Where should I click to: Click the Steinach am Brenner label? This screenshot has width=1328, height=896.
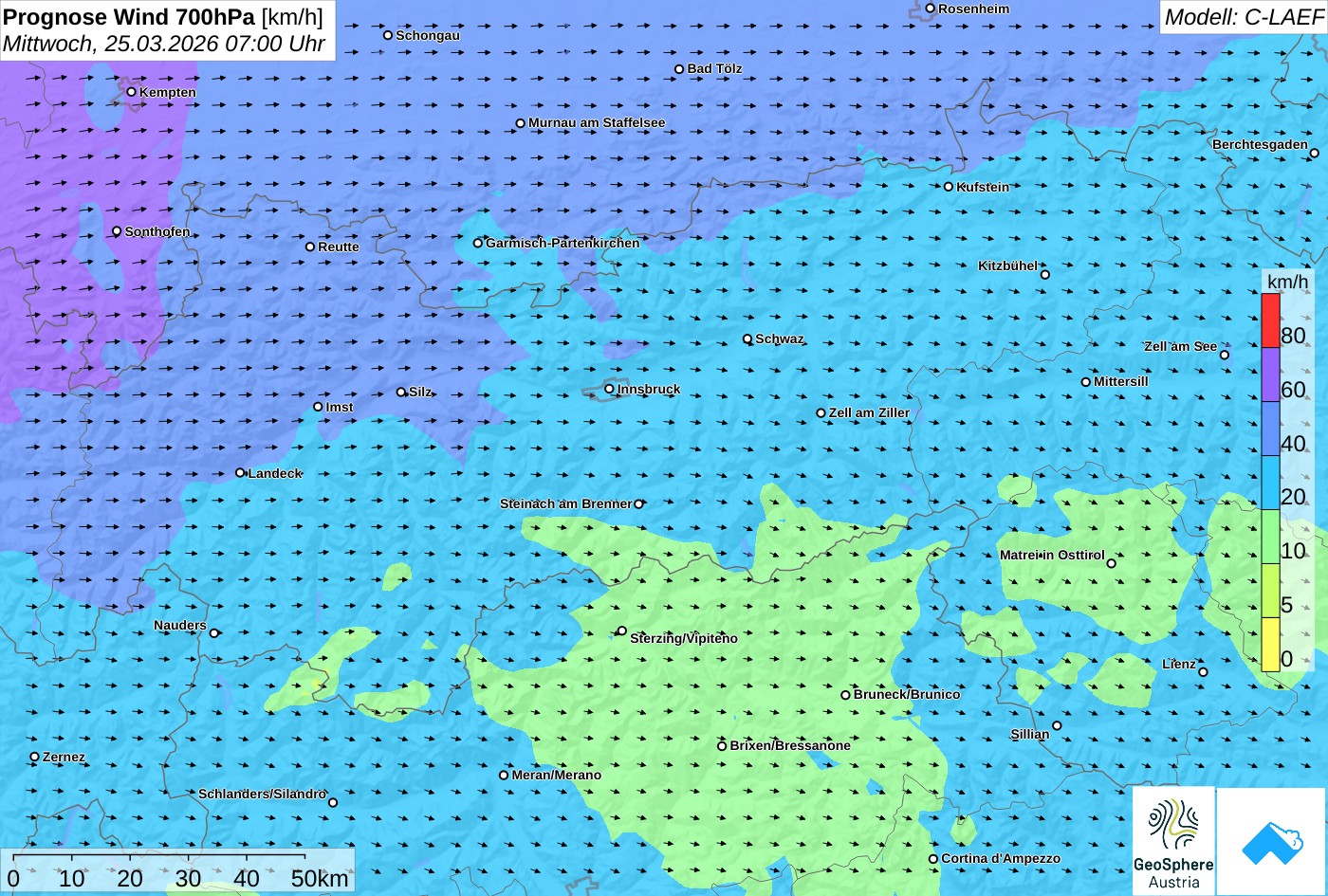(565, 503)
